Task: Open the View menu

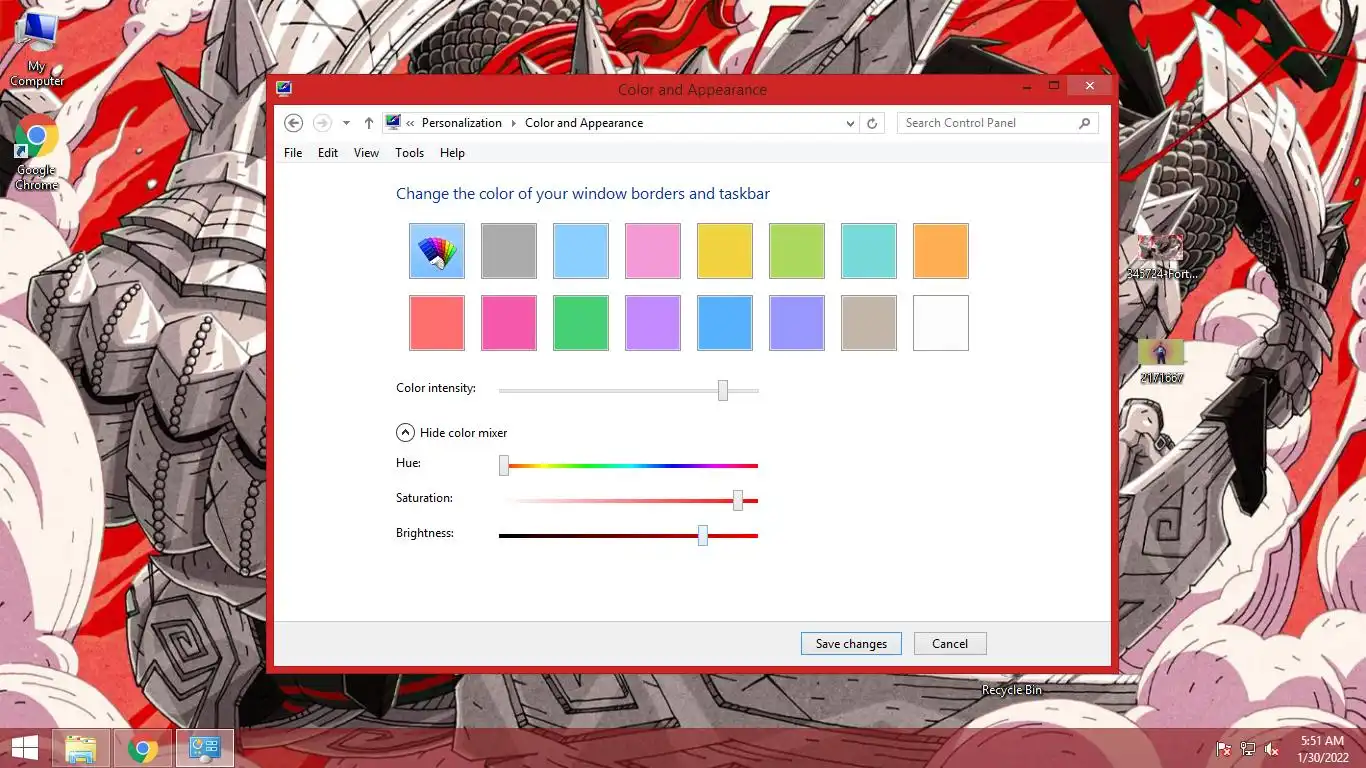Action: (x=367, y=153)
